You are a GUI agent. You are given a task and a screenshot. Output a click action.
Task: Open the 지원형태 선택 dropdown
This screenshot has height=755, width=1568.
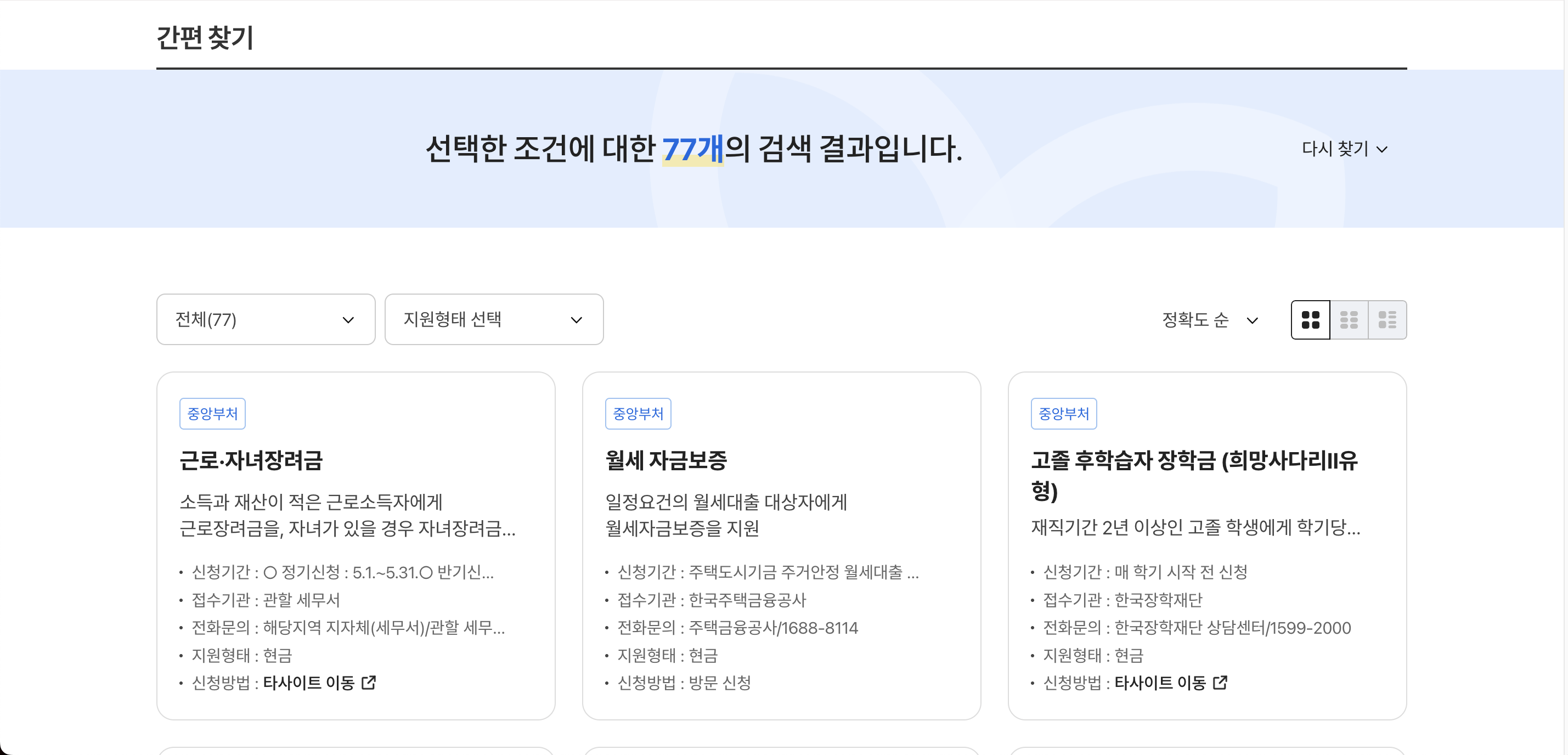pyautogui.click(x=494, y=320)
